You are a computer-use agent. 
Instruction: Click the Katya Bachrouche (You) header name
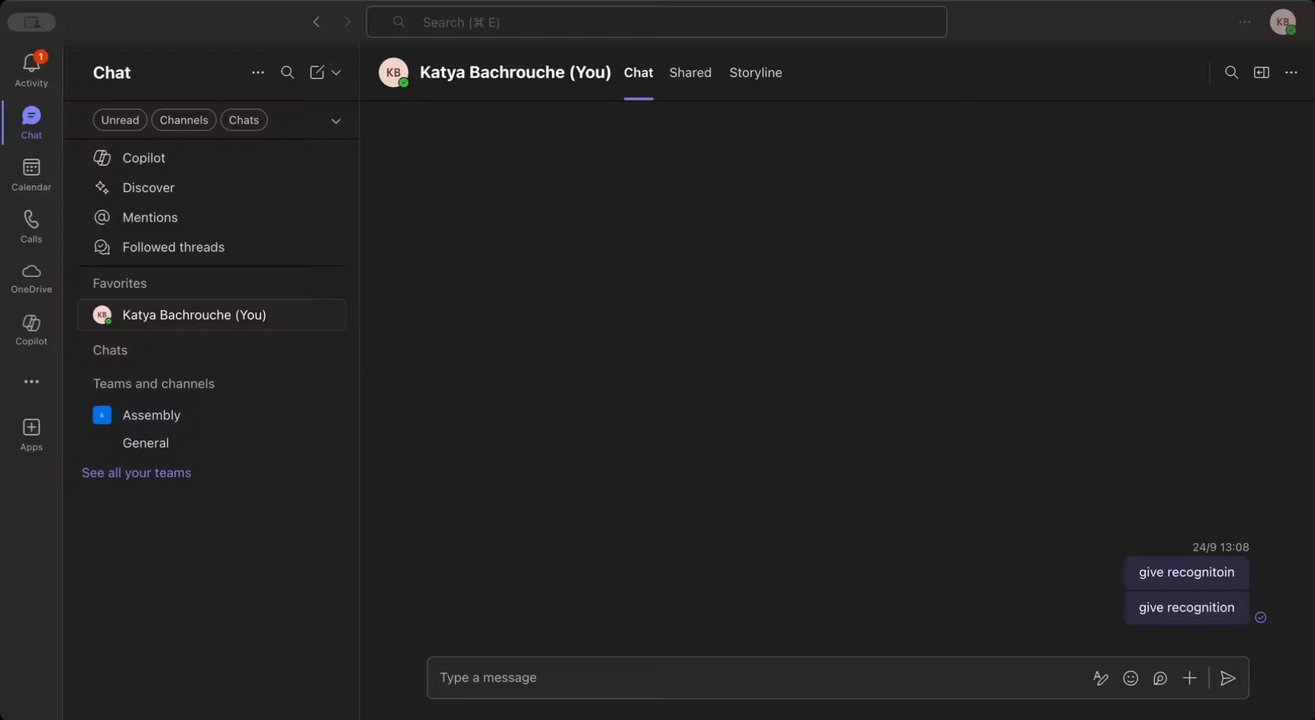(515, 73)
